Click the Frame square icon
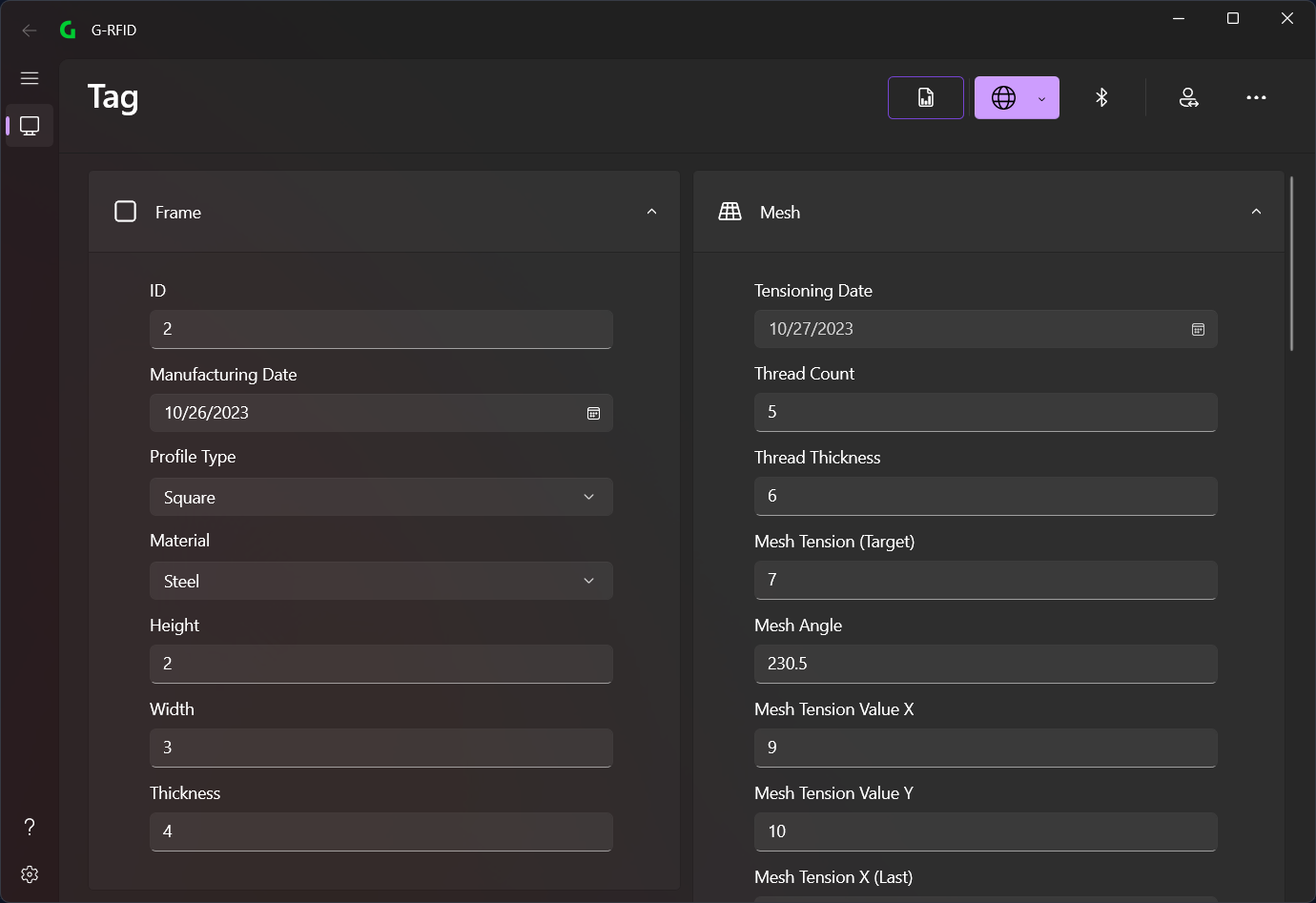This screenshot has width=1316, height=903. click(126, 212)
